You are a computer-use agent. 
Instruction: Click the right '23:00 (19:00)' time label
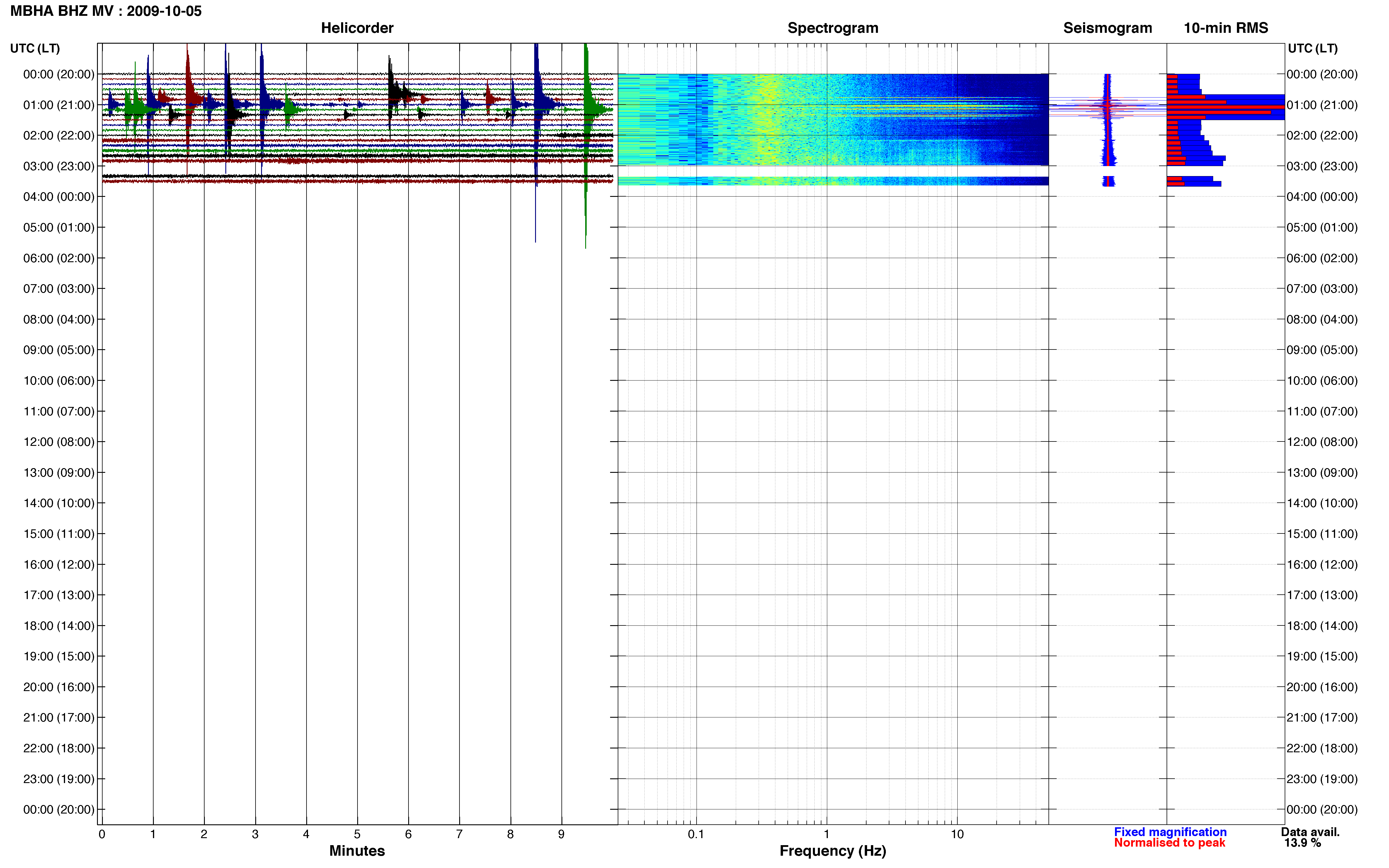(x=1322, y=779)
